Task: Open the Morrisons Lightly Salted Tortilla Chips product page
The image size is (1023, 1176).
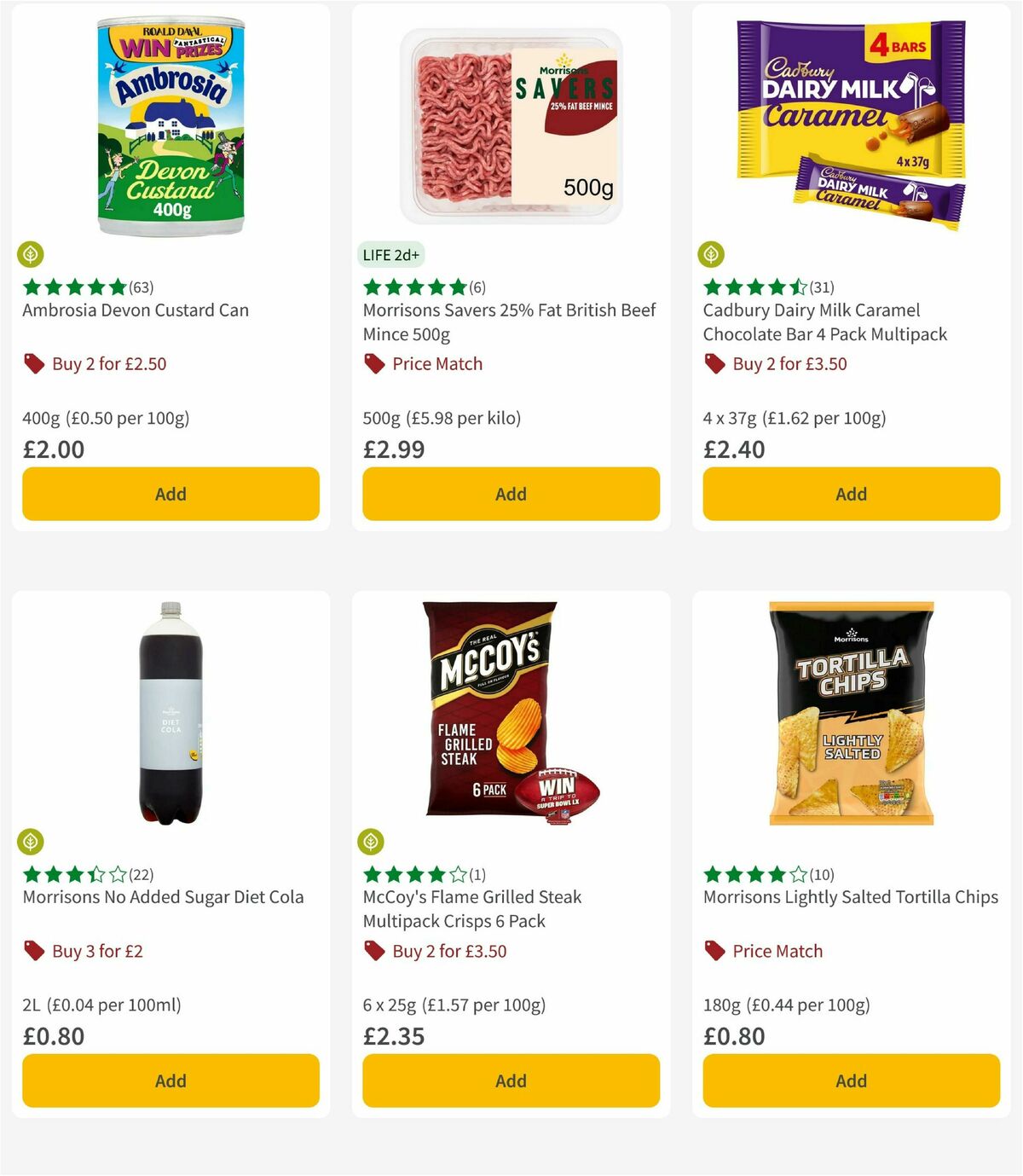Action: tap(850, 897)
